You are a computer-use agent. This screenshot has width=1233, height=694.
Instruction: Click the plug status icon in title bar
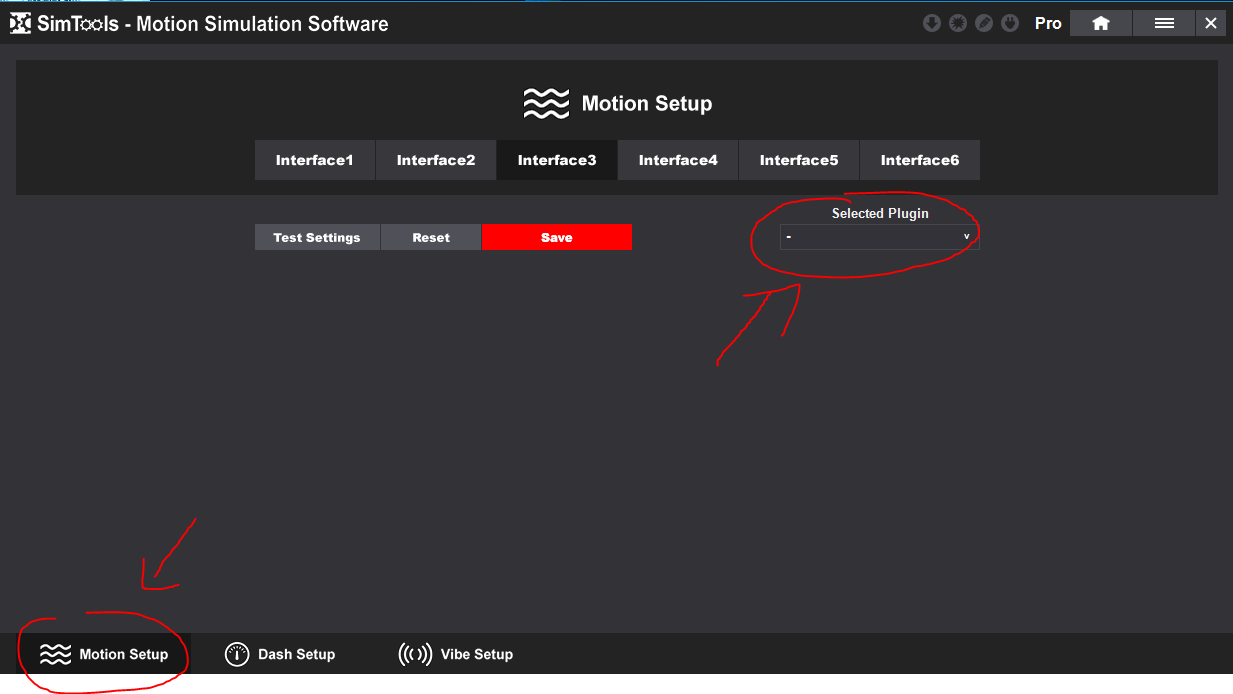[1010, 23]
